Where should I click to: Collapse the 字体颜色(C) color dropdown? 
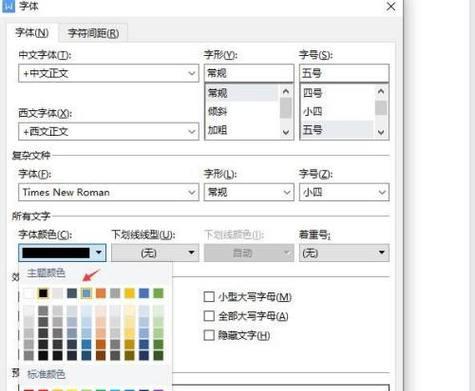tap(62, 253)
